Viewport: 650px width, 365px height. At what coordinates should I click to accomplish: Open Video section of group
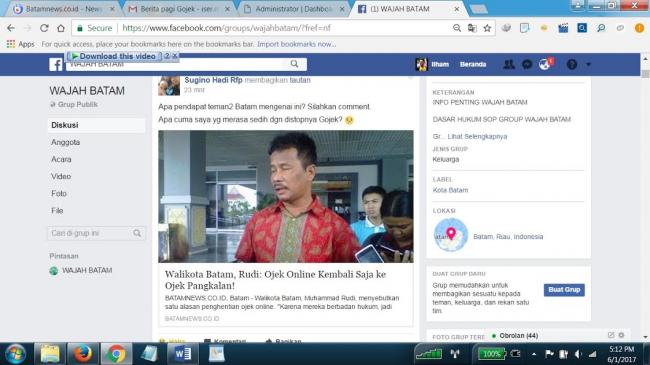[x=61, y=176]
